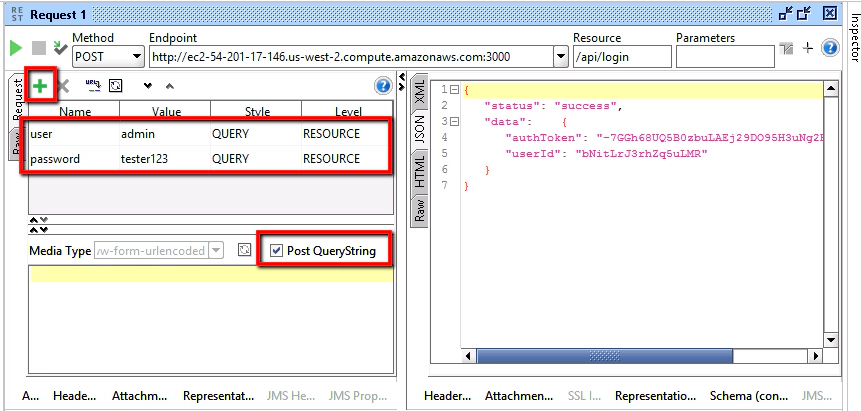The height and width of the screenshot is (411, 861).
Task: Click splitter arrows below parameters table
Action: tap(38, 220)
